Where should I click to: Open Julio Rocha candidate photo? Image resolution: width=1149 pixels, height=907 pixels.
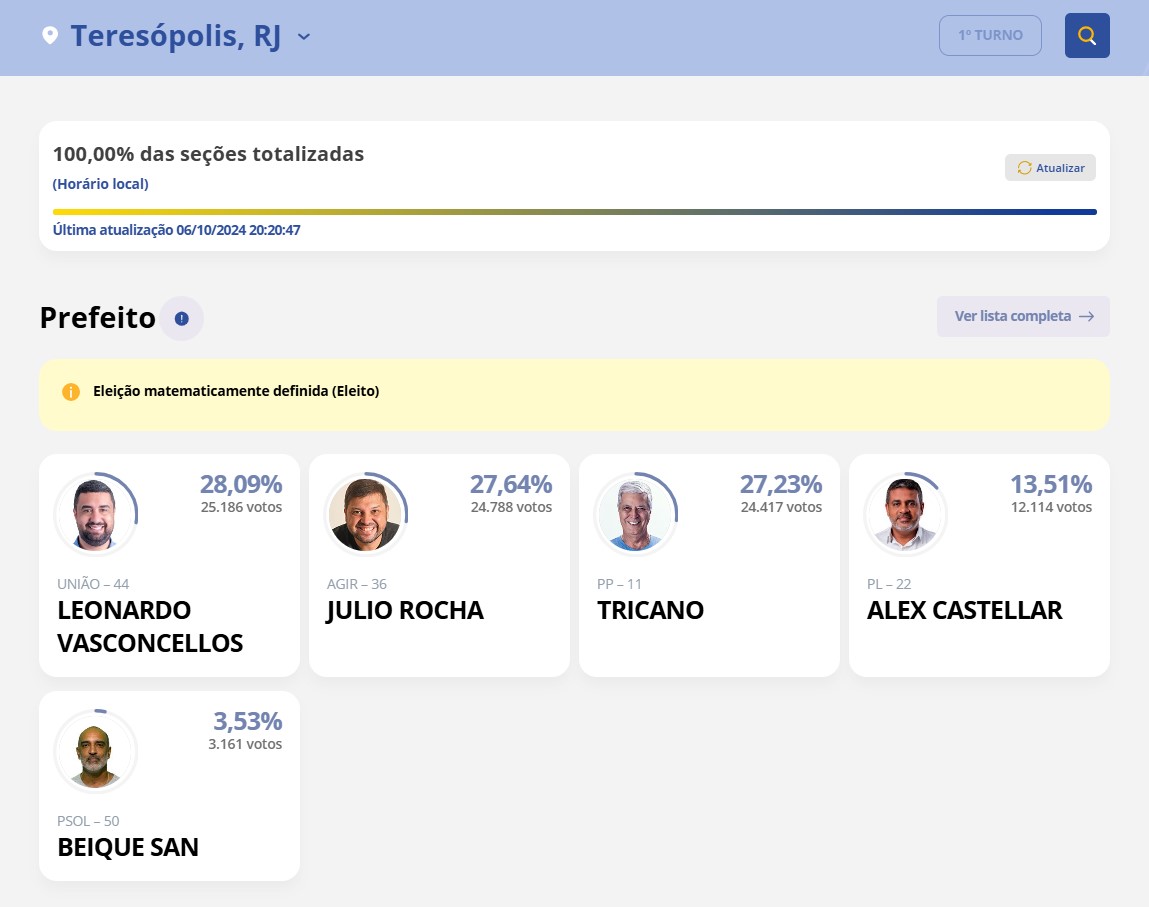(365, 514)
